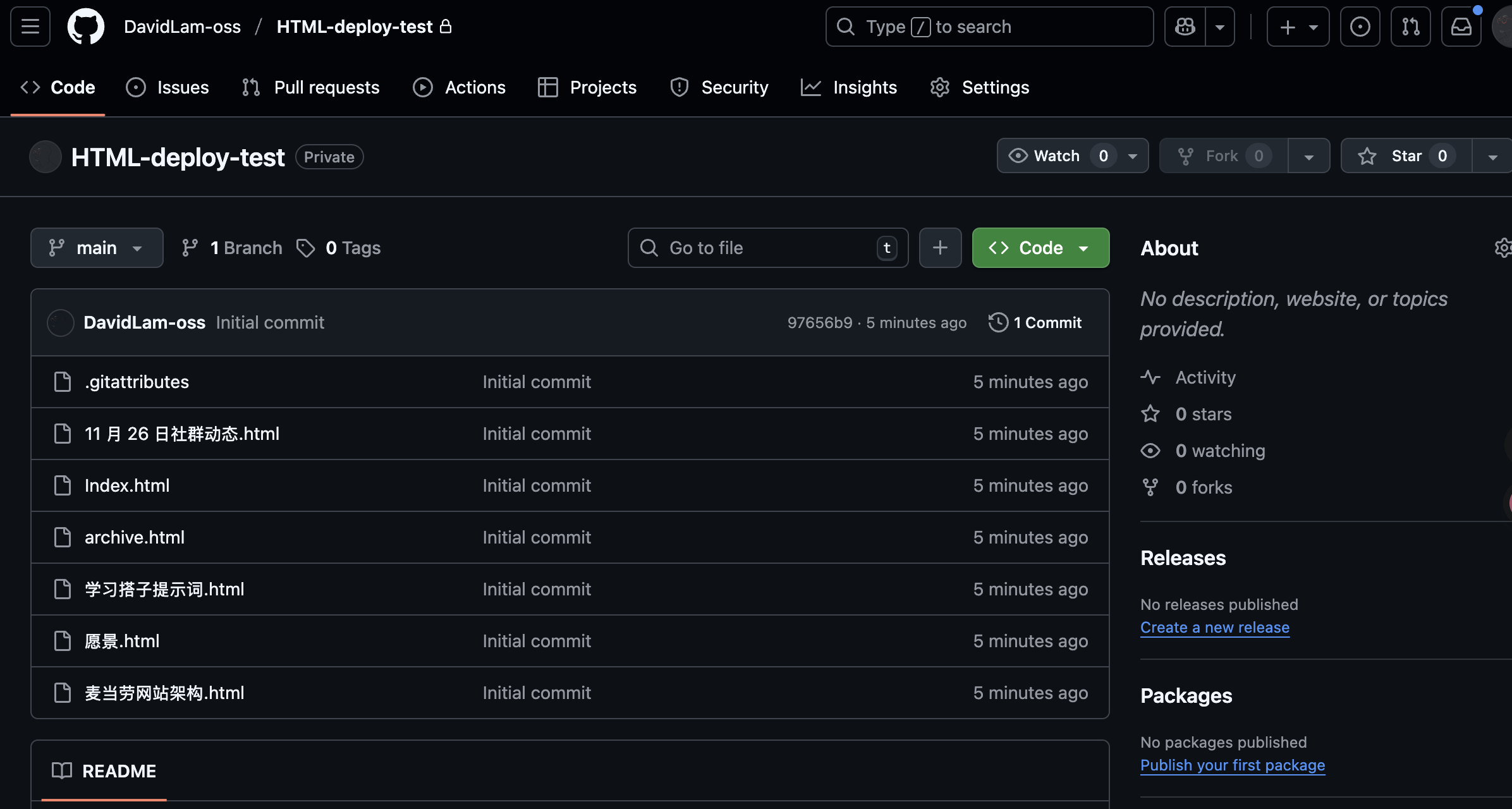The image size is (1512, 809).
Task: Open the notifications inbox
Action: click(x=1461, y=27)
